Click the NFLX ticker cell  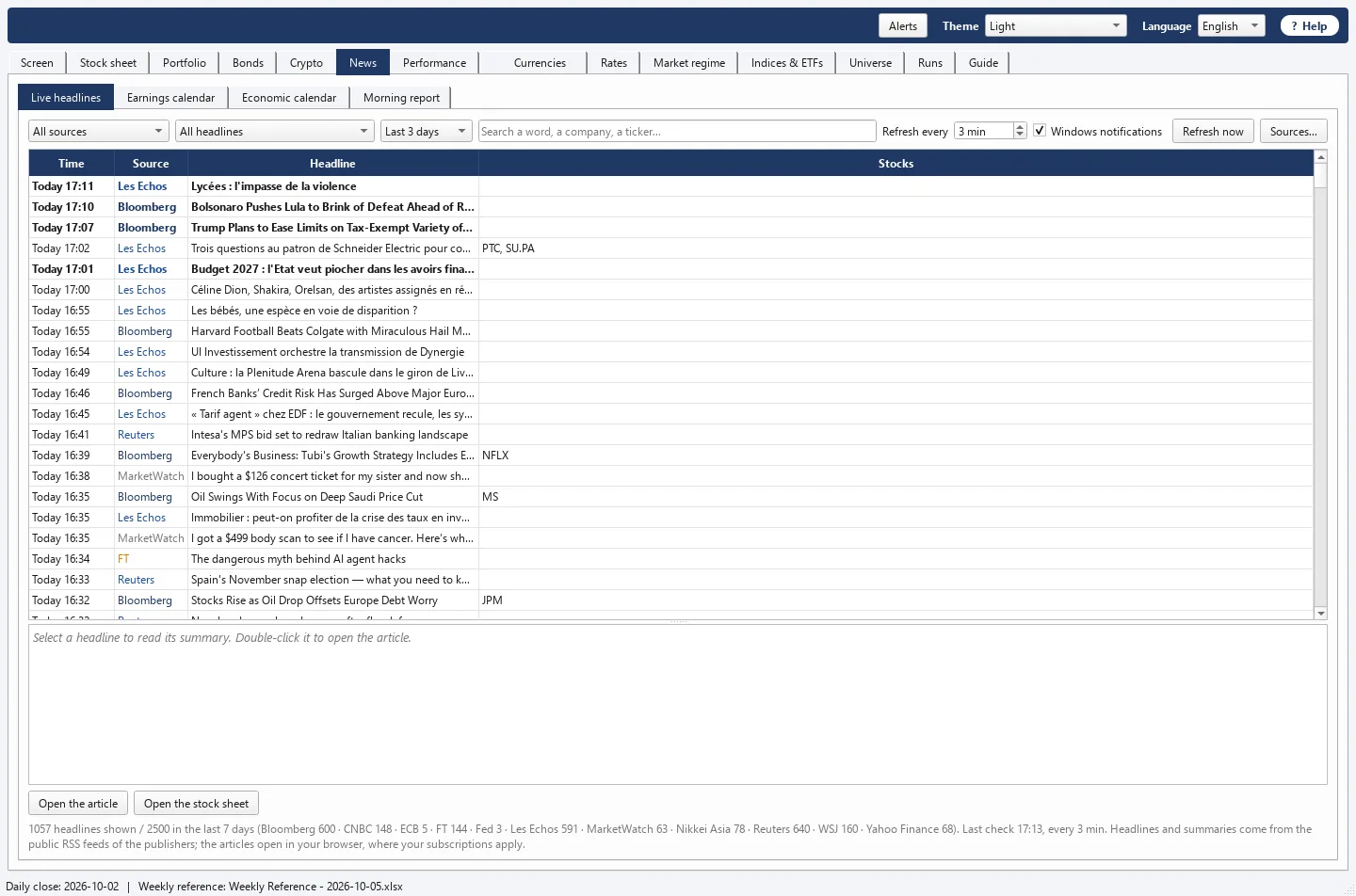pos(896,456)
